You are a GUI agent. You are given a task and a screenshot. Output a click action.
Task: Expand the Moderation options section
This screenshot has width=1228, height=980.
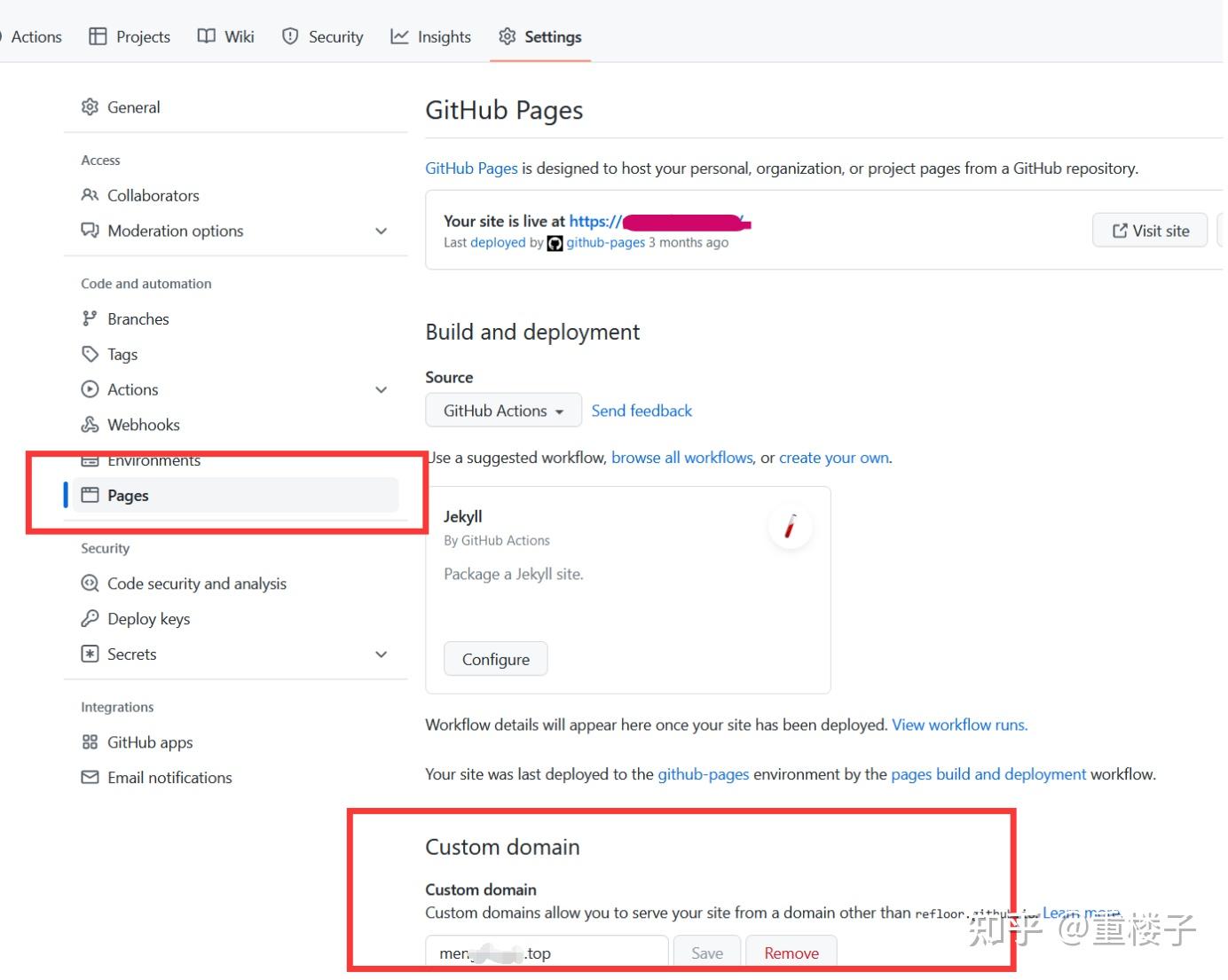click(x=382, y=231)
